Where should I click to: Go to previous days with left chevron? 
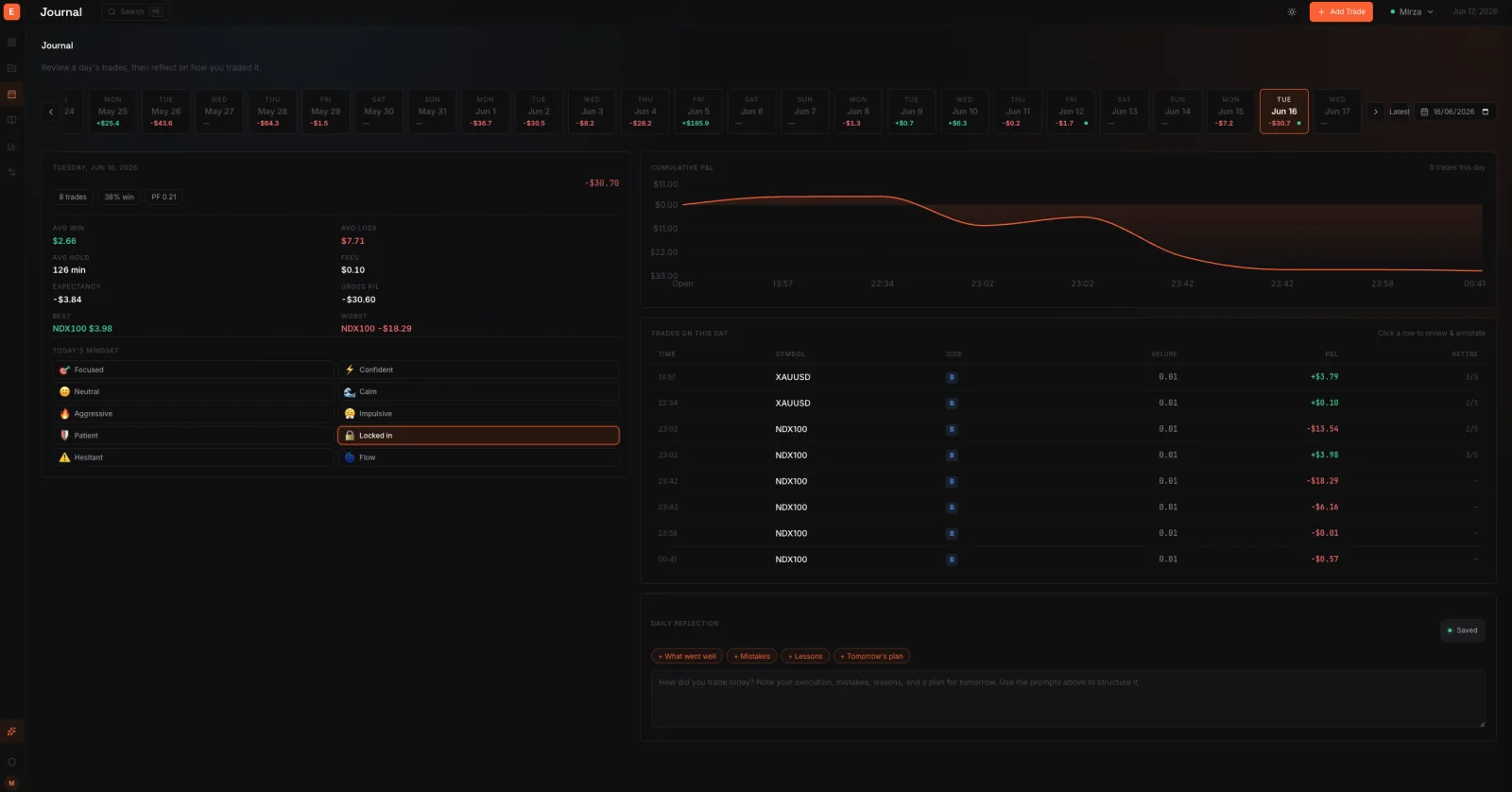[51, 112]
